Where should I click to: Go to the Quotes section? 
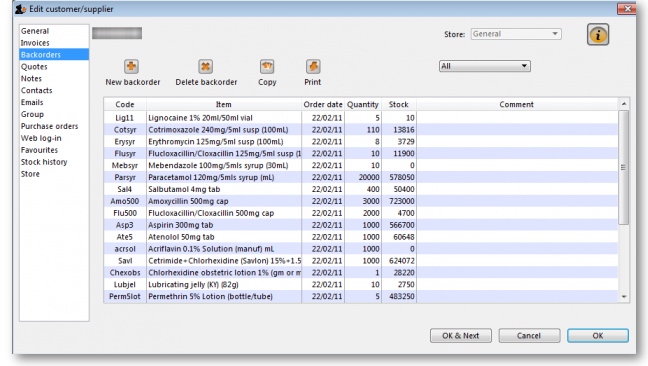[x=34, y=67]
